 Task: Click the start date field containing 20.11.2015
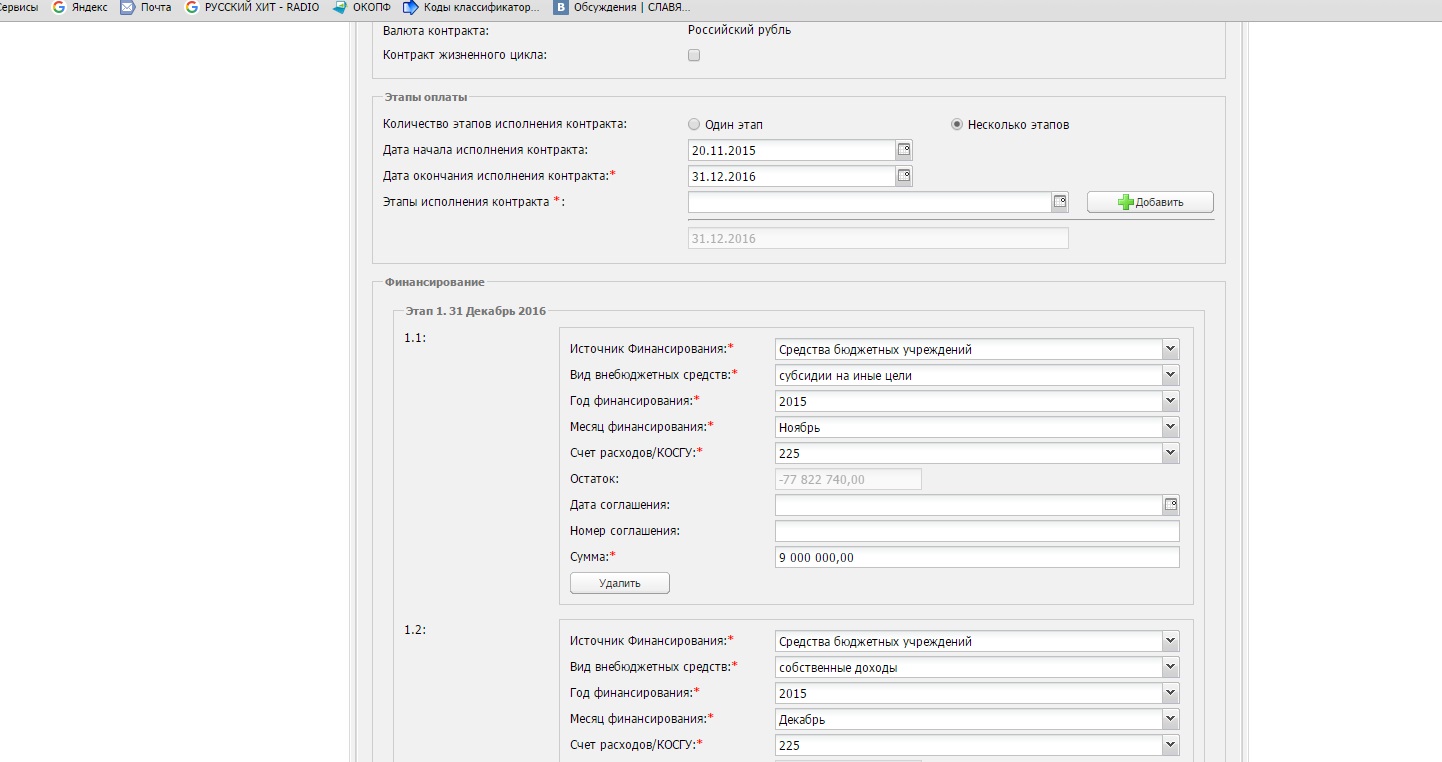tap(791, 150)
